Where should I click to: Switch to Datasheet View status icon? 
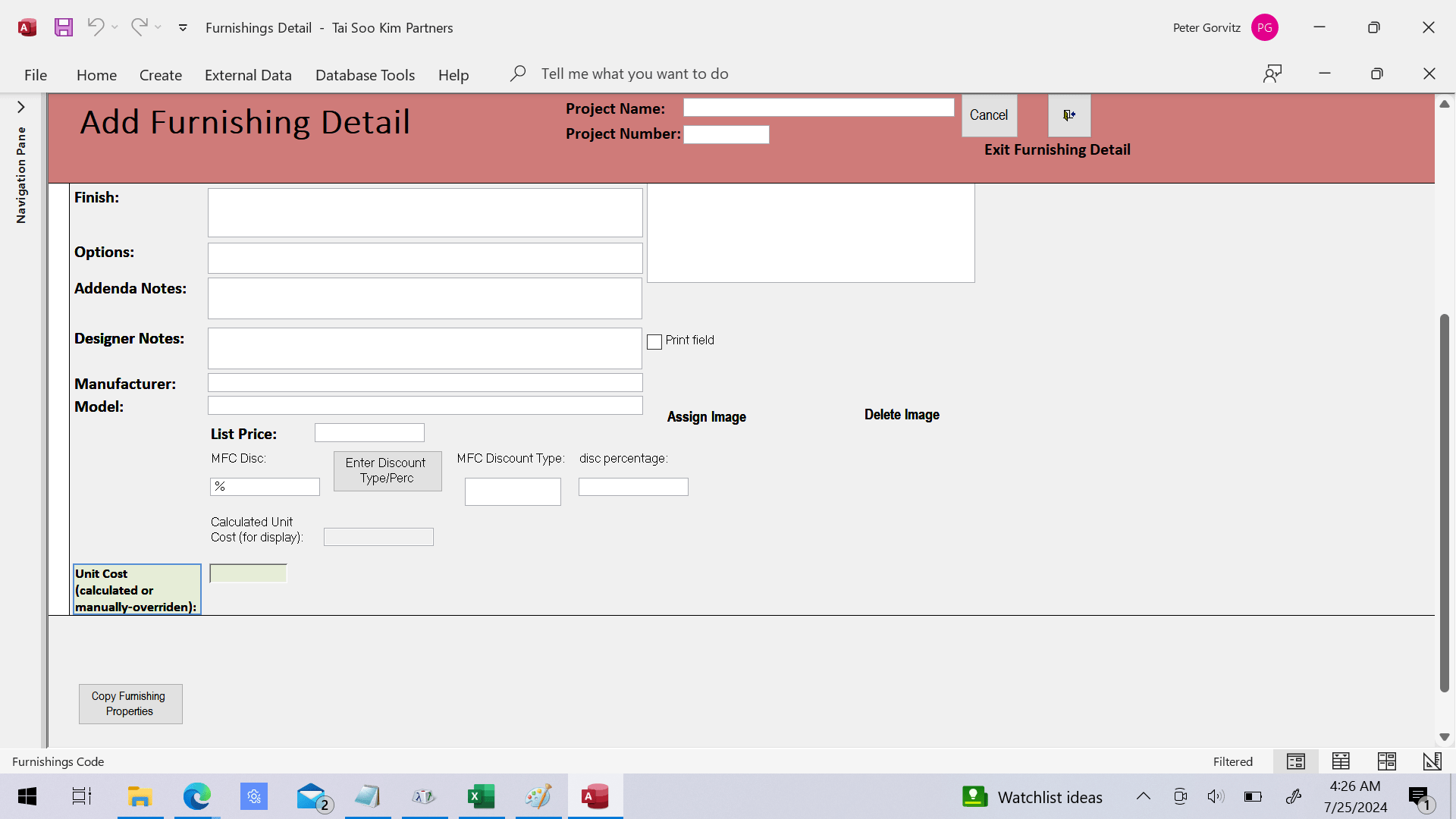click(x=1341, y=761)
